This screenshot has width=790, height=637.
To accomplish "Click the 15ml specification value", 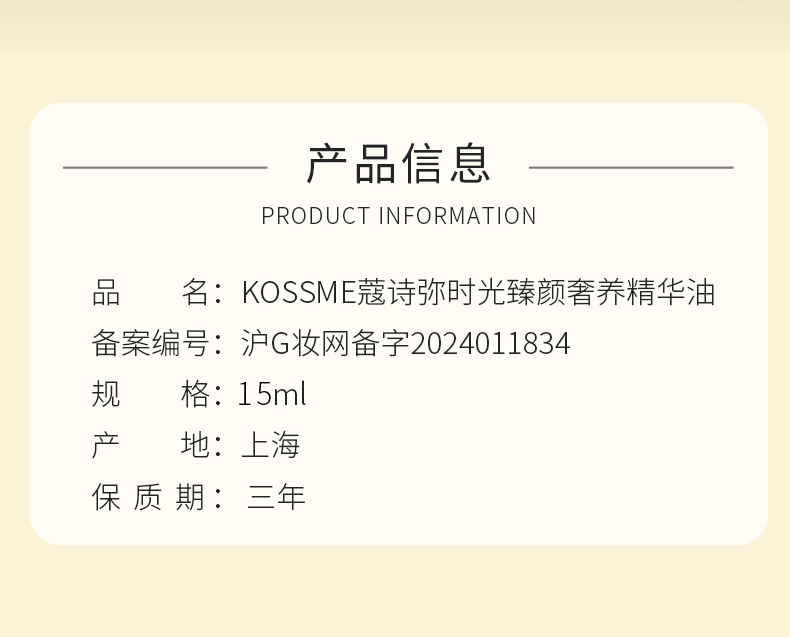I will [x=272, y=394].
